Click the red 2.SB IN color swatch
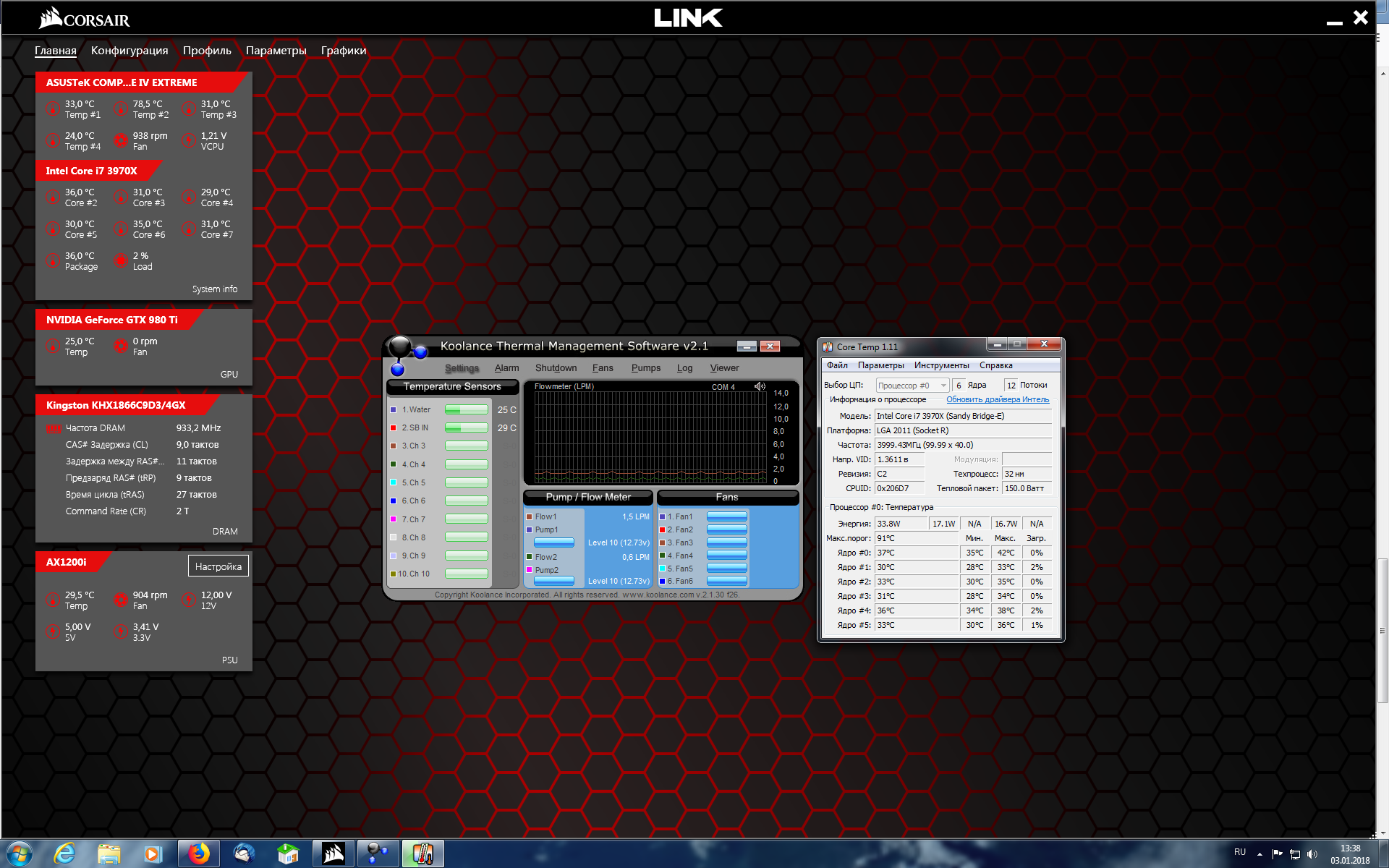This screenshot has height=868, width=1389. (x=393, y=427)
